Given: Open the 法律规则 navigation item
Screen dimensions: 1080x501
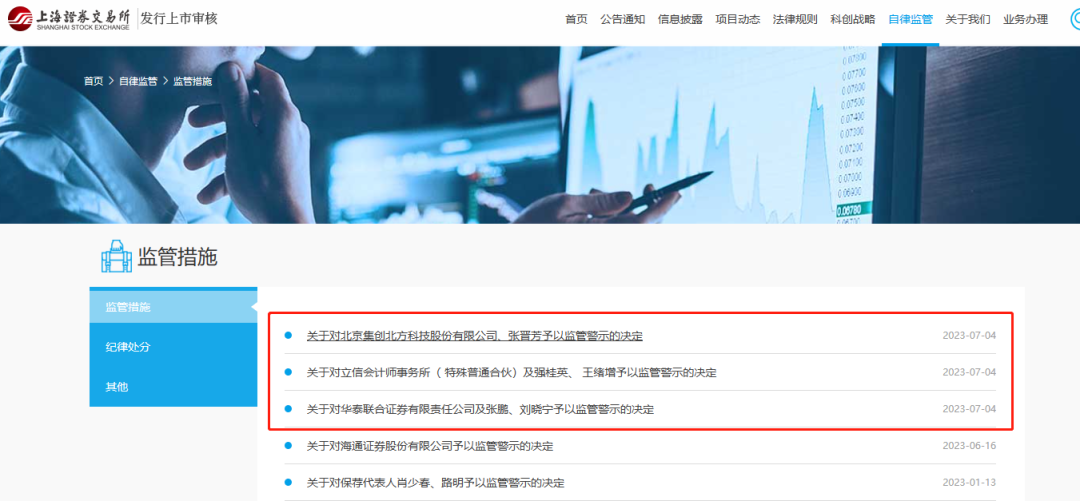Looking at the screenshot, I should [795, 19].
